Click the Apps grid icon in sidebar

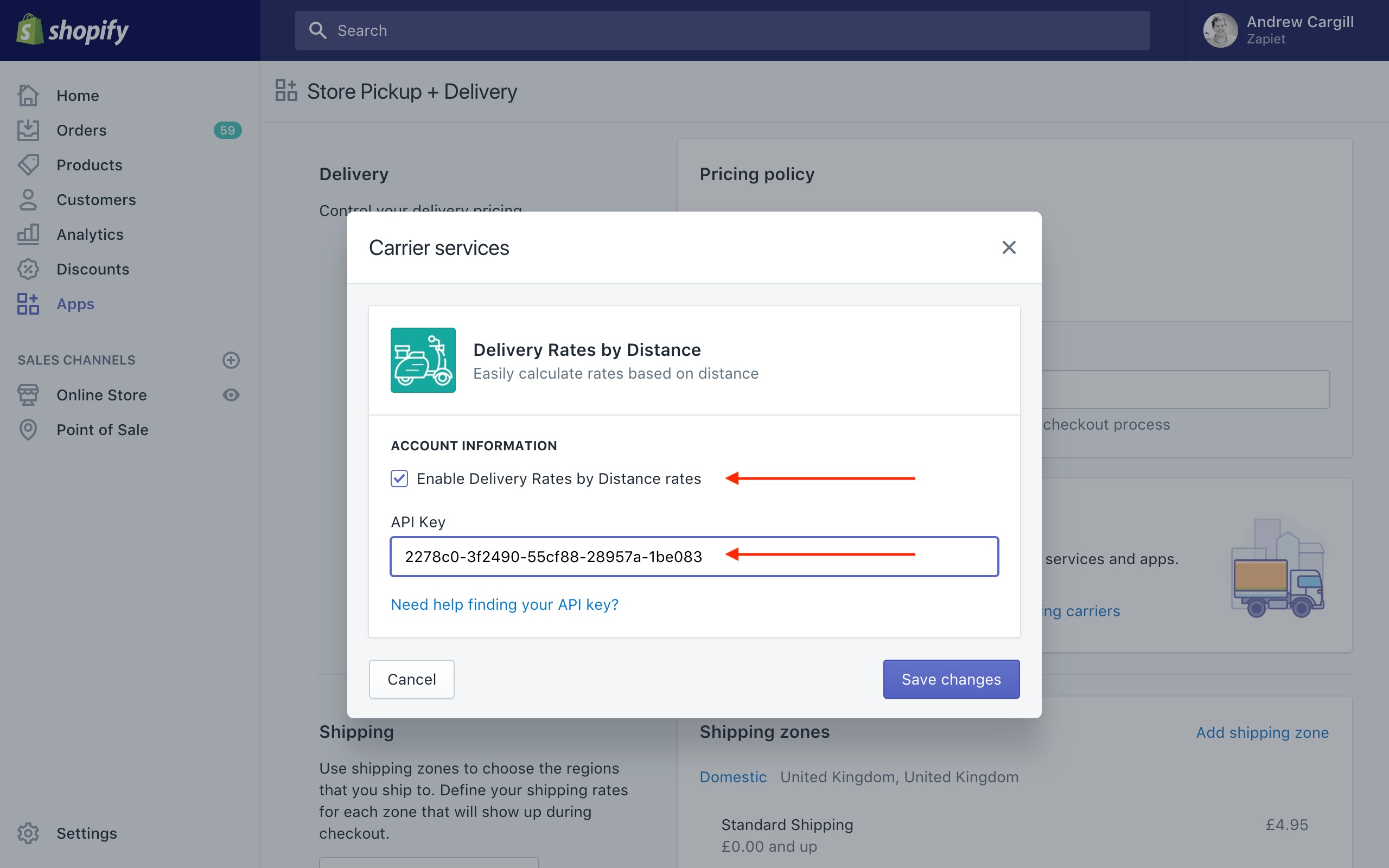tap(28, 304)
